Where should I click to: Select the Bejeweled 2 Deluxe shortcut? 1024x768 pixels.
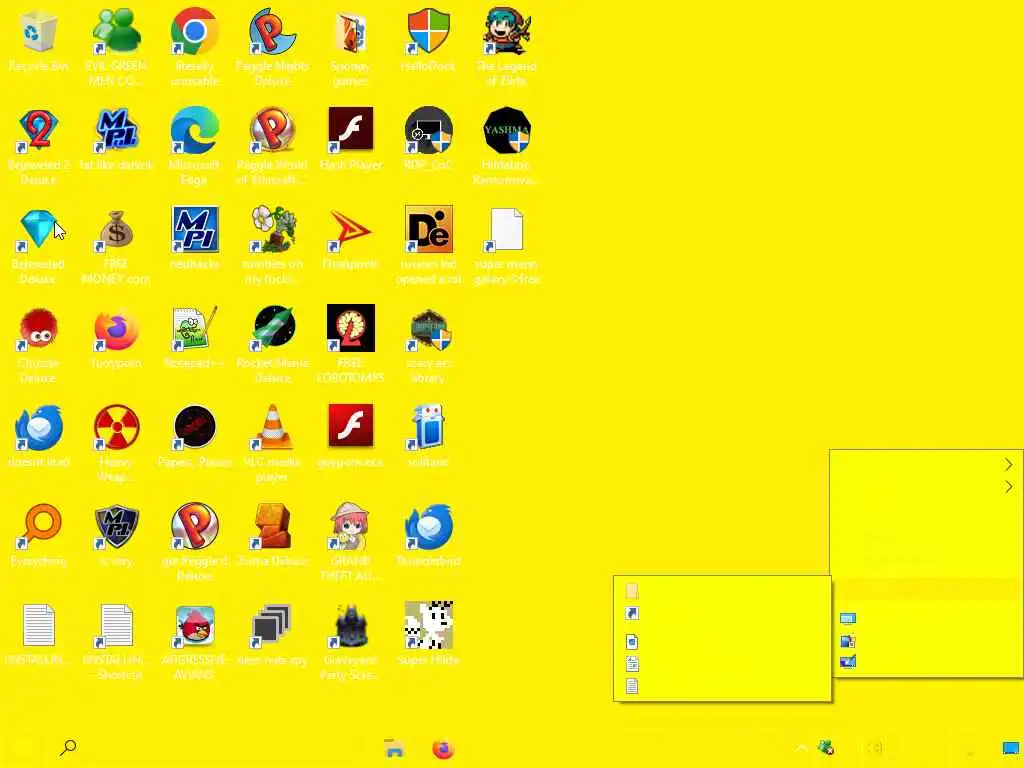pos(38,130)
